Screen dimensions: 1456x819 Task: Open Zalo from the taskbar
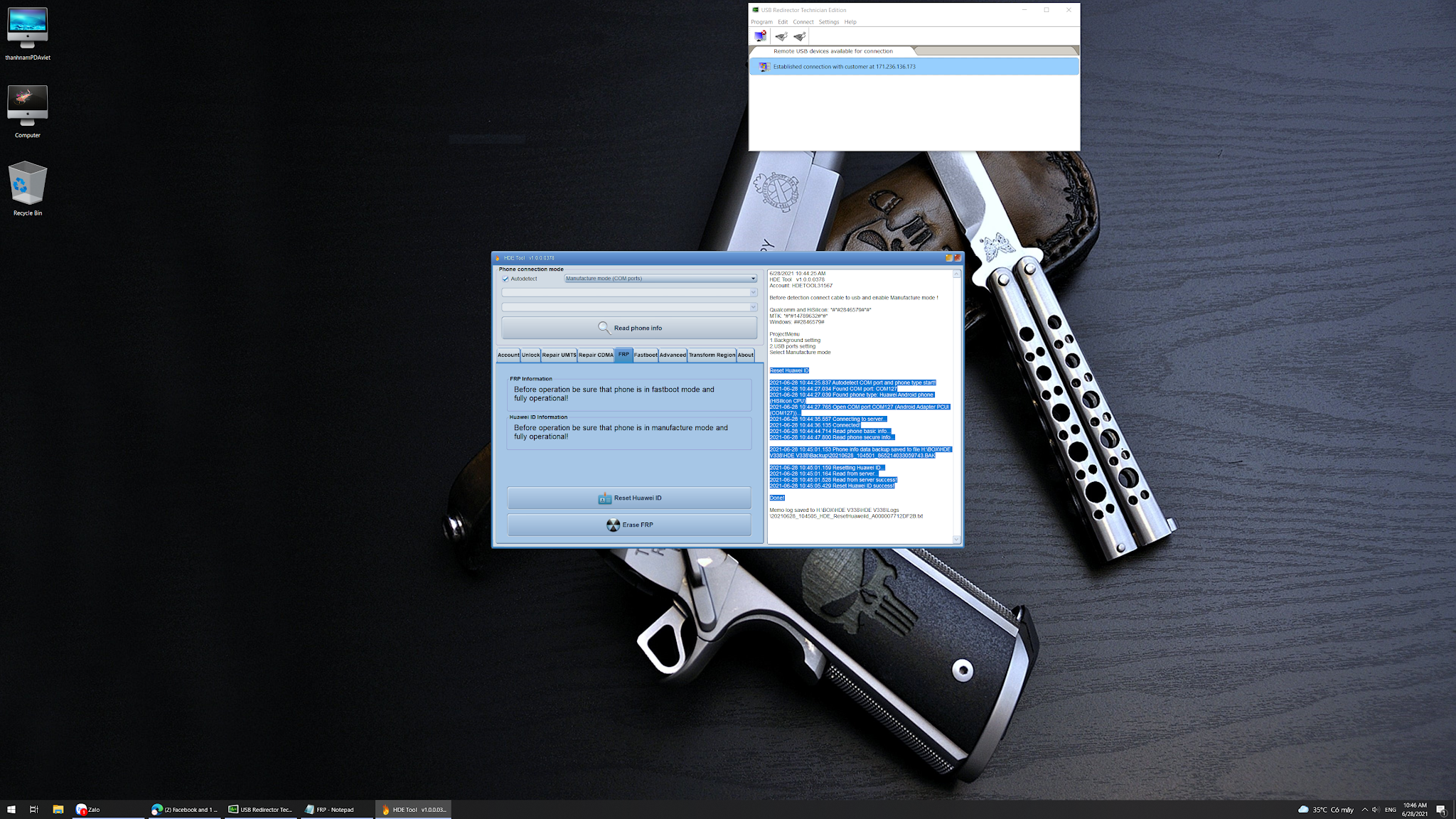(88, 809)
